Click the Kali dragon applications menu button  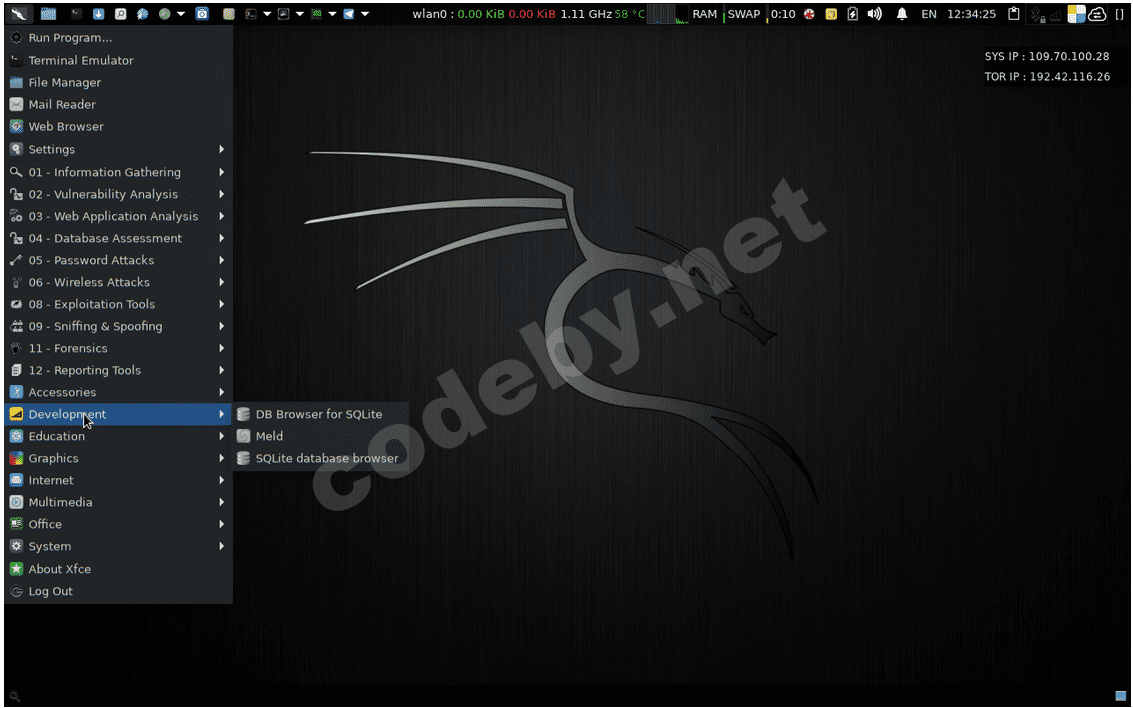coord(20,14)
